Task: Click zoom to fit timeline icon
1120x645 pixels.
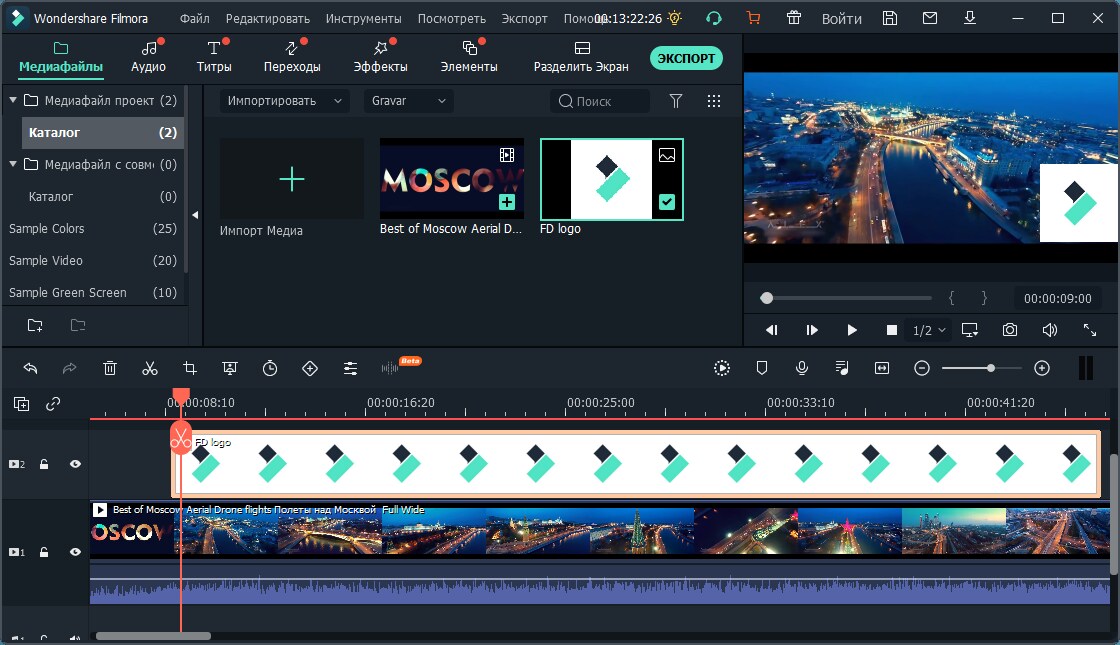Action: (x=881, y=368)
